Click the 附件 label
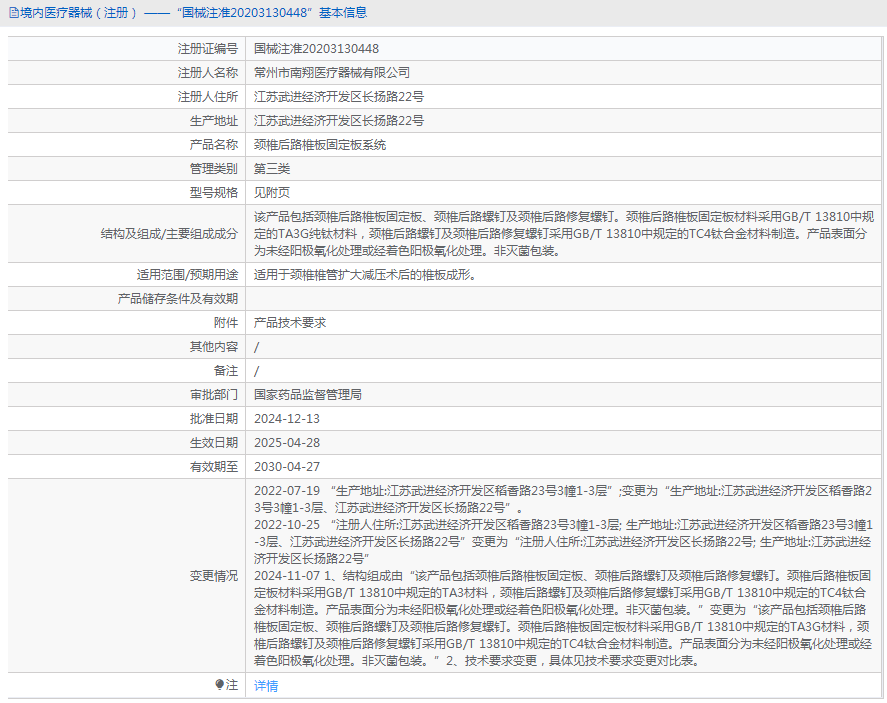887x703 pixels. pos(226,323)
